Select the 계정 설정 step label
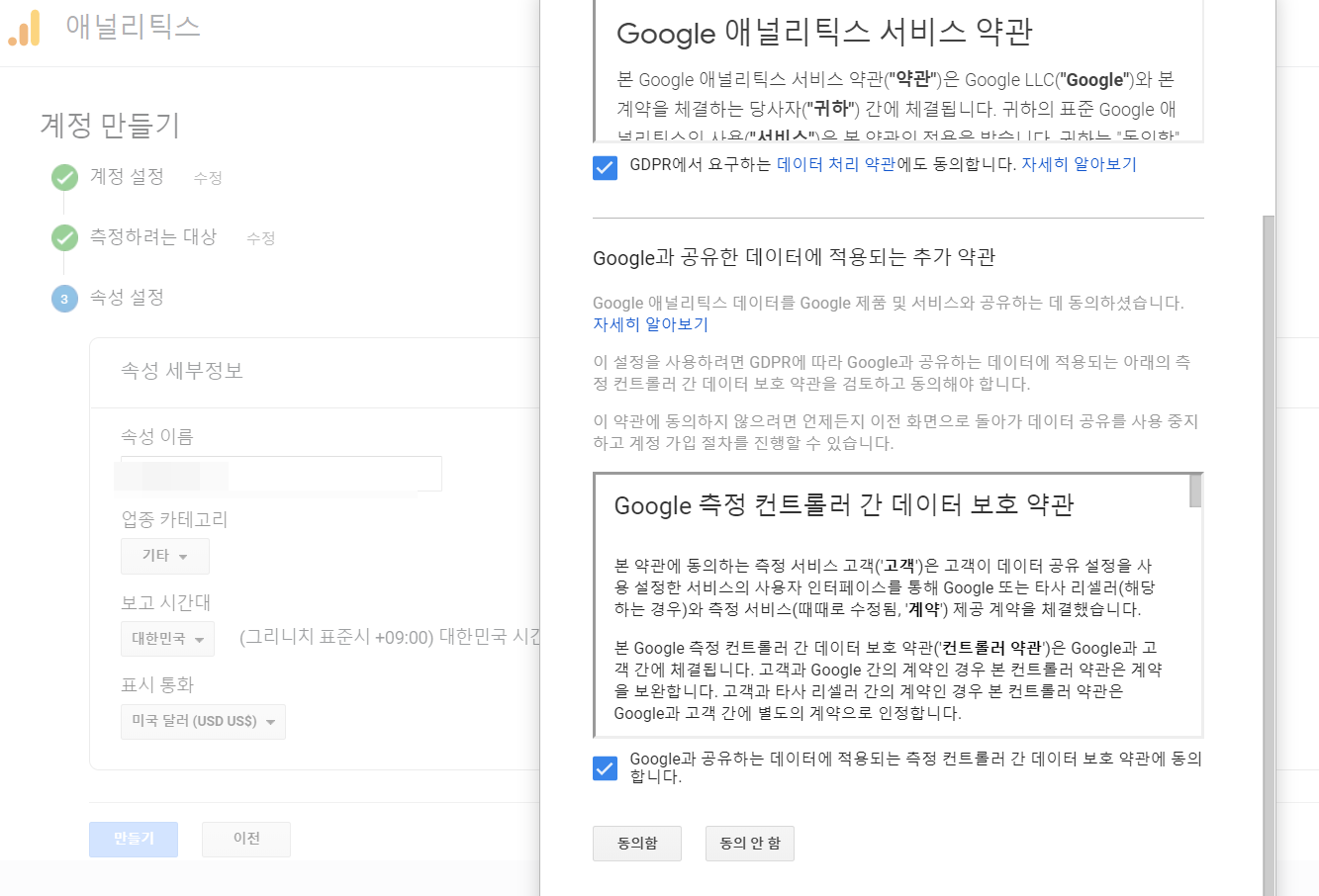The height and width of the screenshot is (896, 1319). coord(127,176)
